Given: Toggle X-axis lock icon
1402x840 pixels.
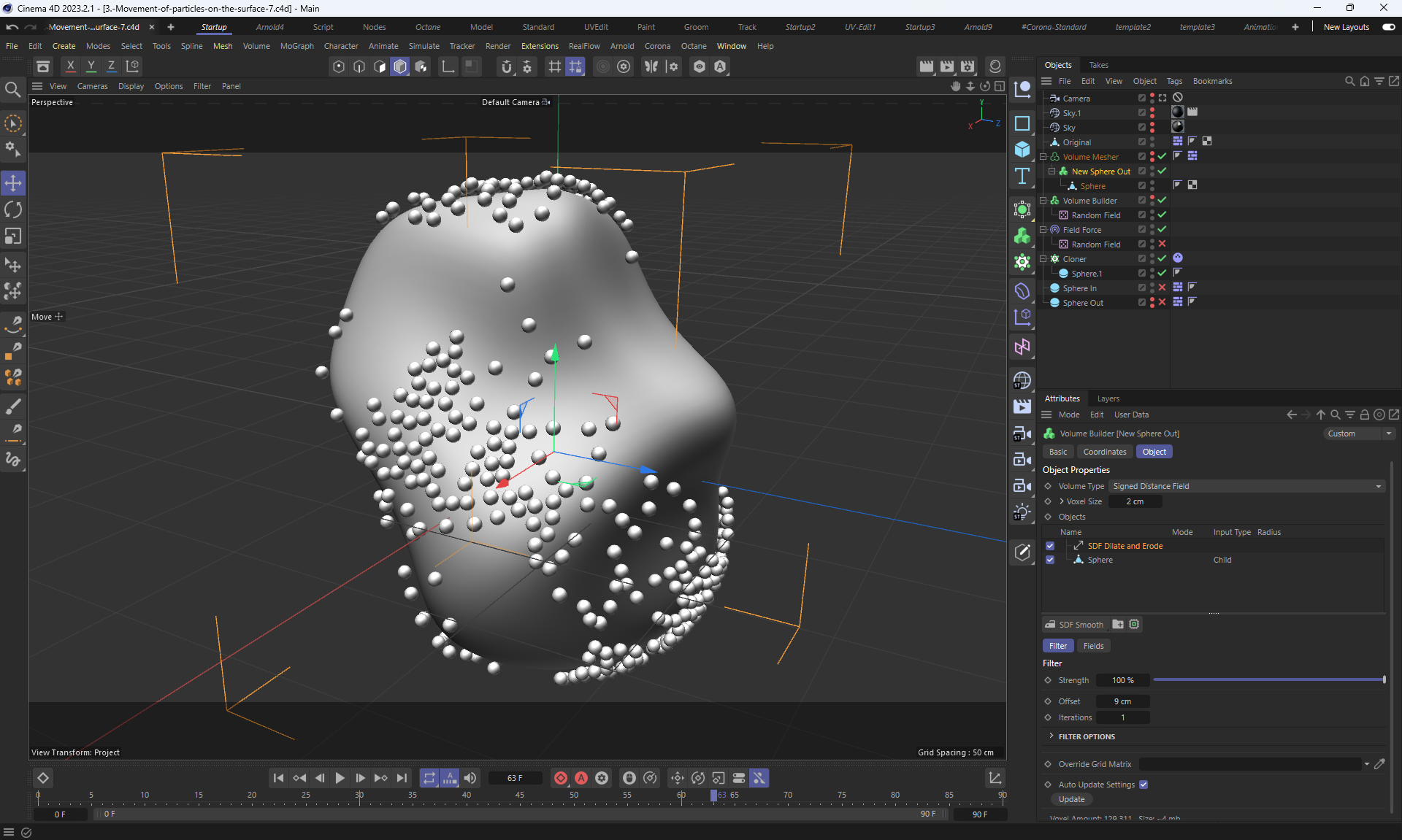Looking at the screenshot, I should (70, 66).
